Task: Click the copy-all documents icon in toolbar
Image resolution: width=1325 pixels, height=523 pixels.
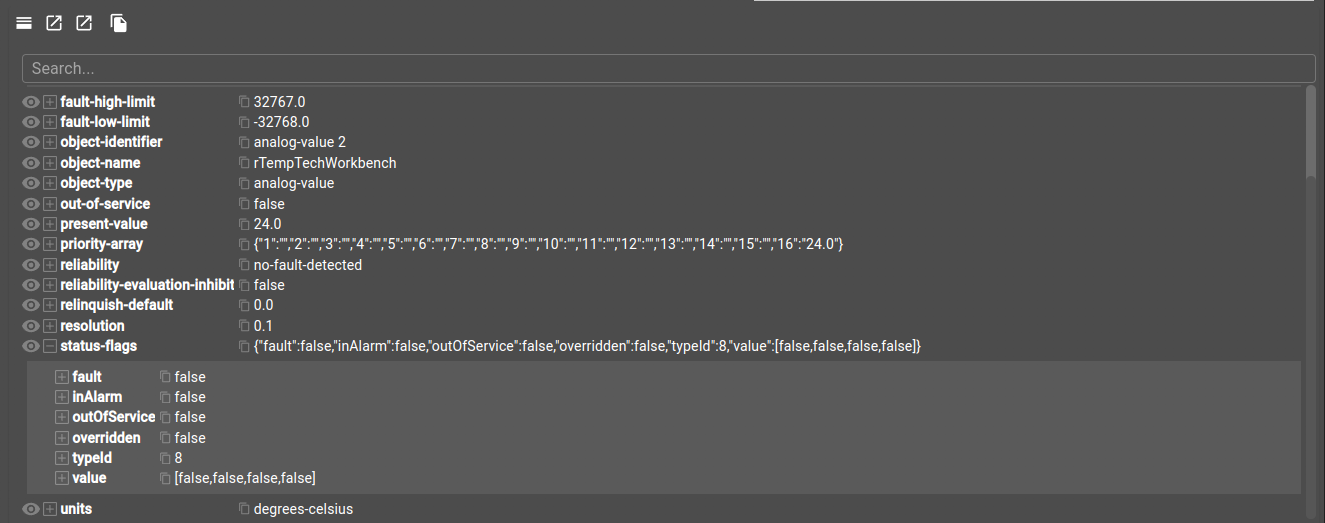Action: (119, 23)
